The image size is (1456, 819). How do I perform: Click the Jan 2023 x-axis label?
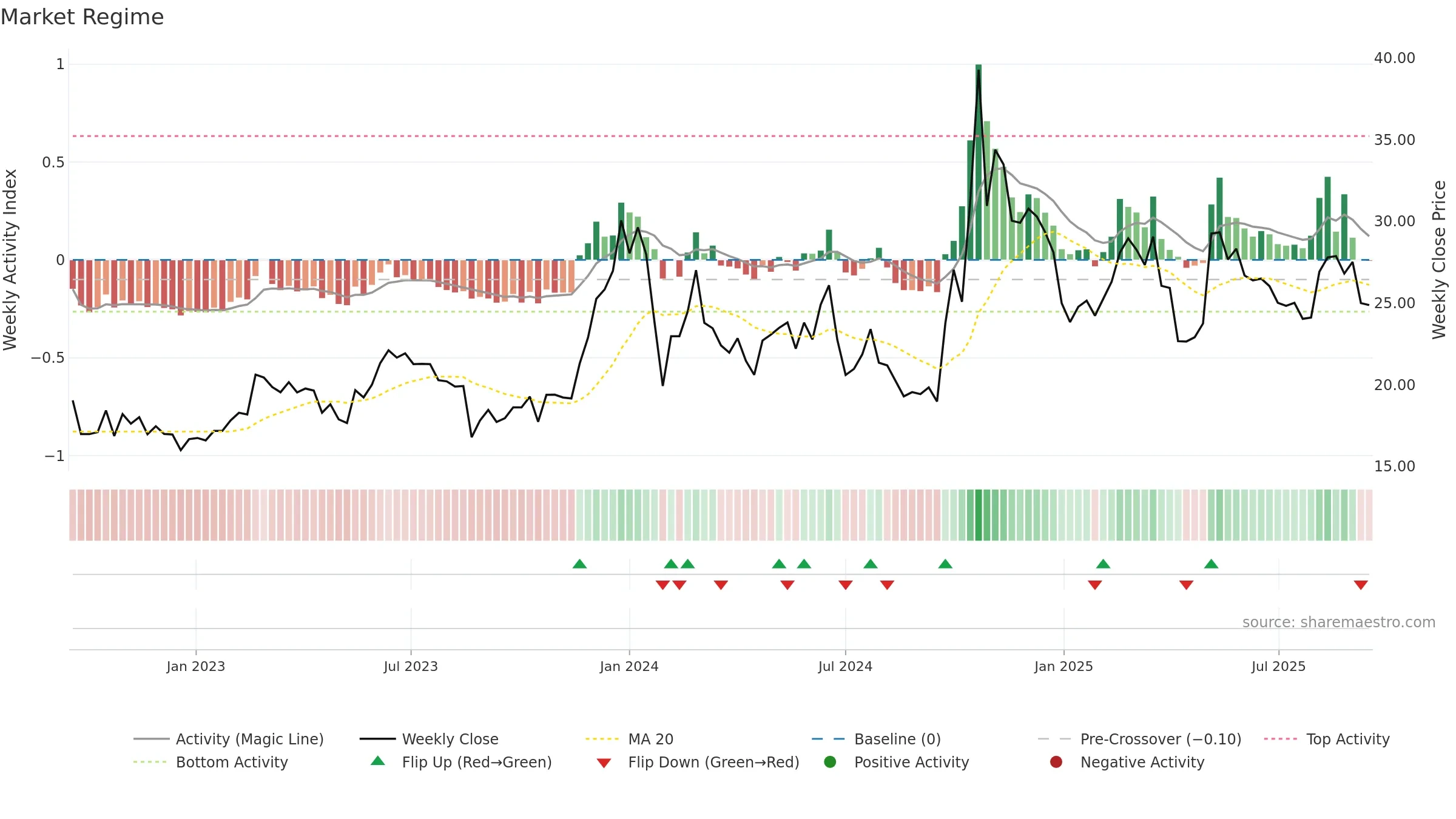196,666
